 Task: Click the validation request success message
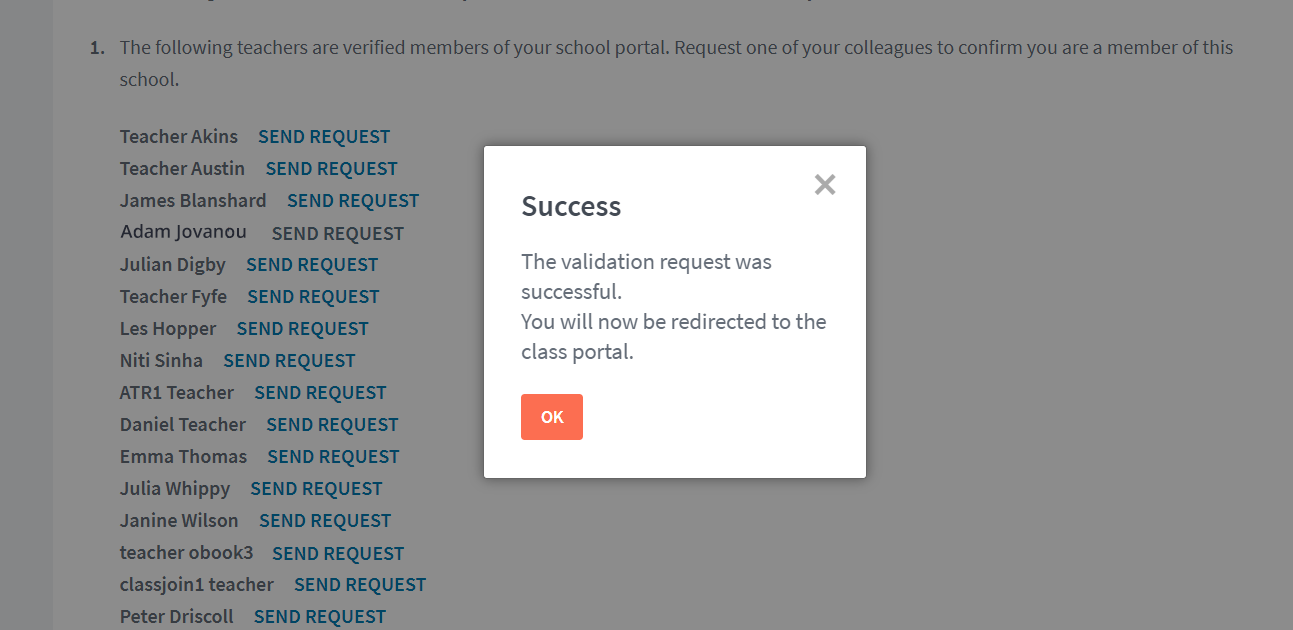(x=673, y=306)
